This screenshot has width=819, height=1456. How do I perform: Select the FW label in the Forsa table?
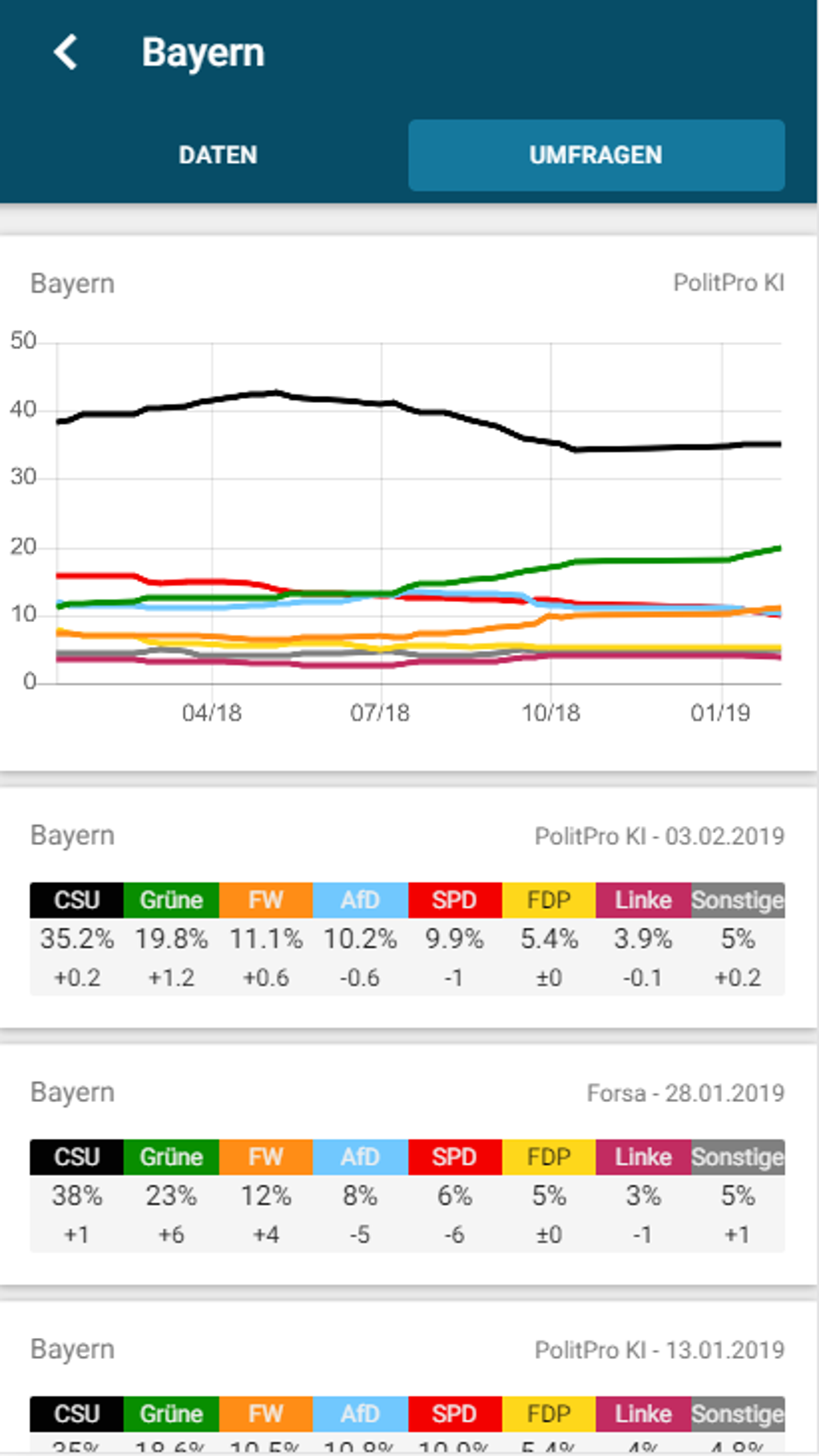click(266, 1157)
